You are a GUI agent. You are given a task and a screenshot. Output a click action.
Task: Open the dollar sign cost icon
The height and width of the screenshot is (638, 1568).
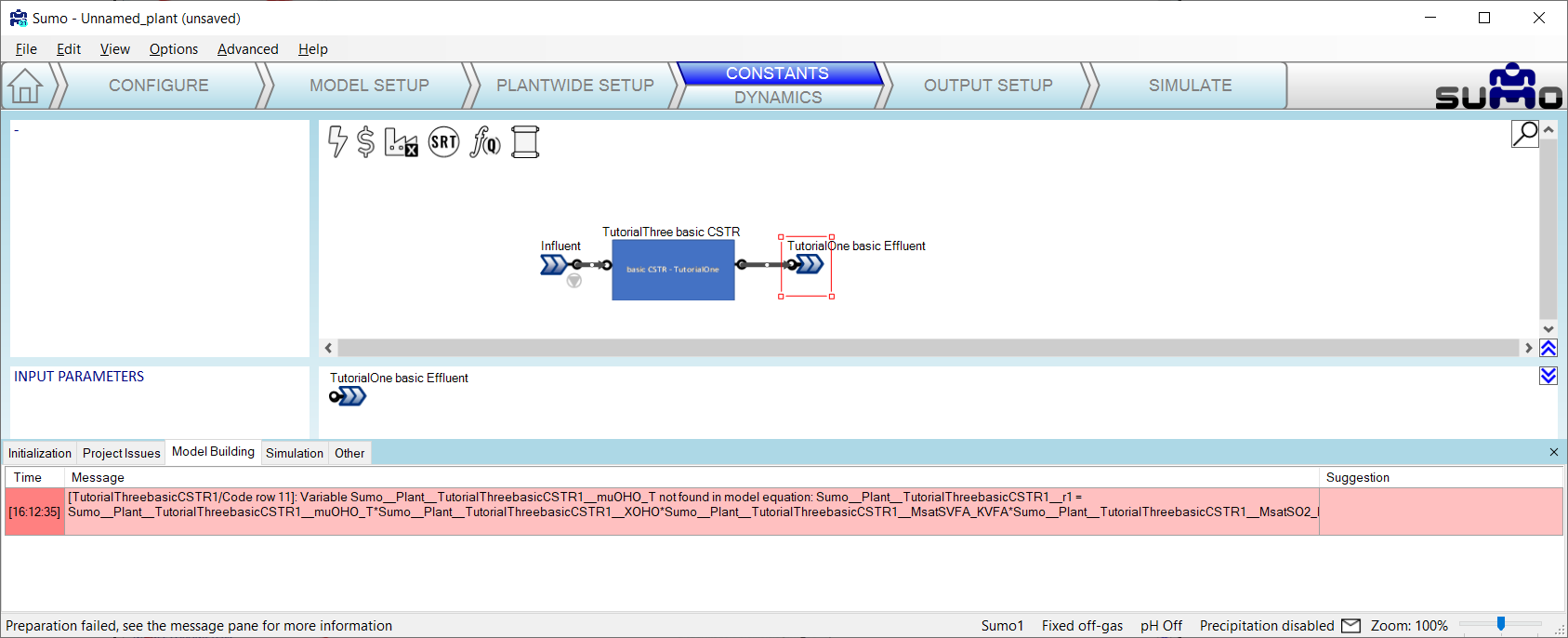pyautogui.click(x=365, y=141)
